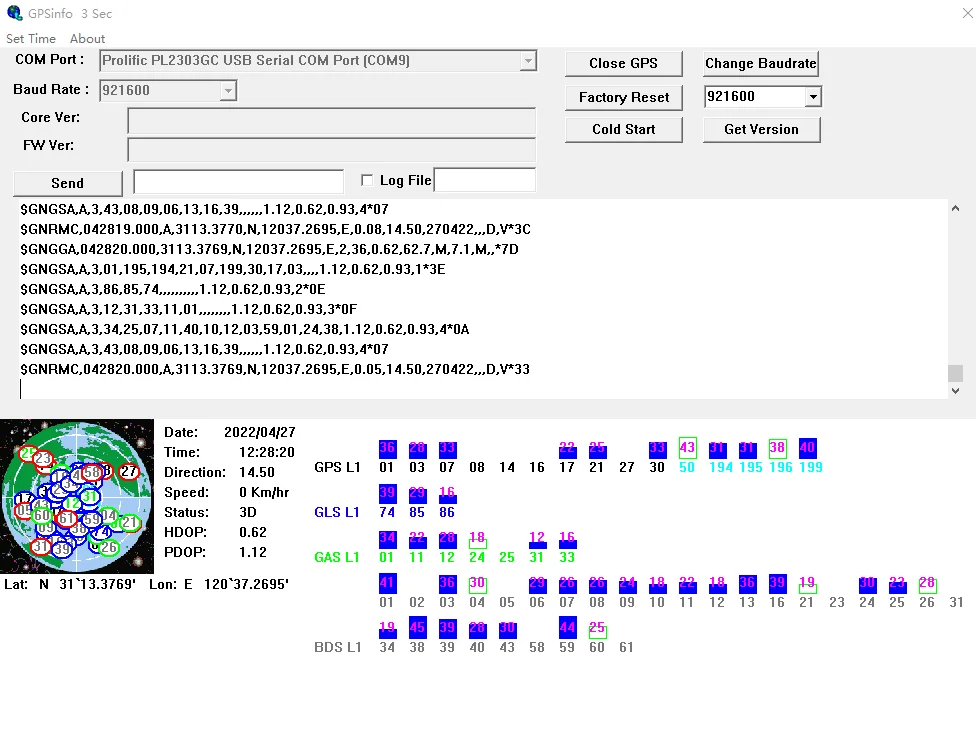Click the Cold Start button
This screenshot has height=754, width=976.
[624, 130]
